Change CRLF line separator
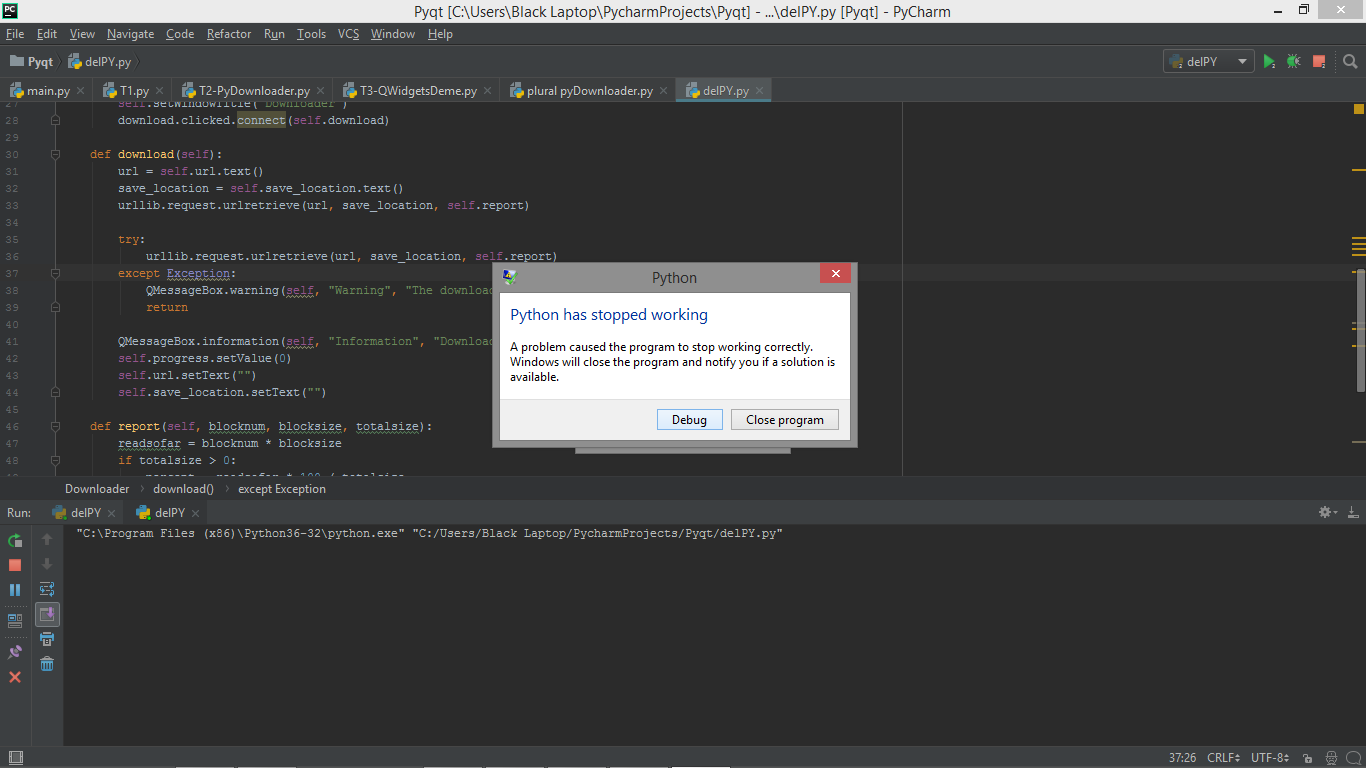Viewport: 1366px width, 768px height. click(x=1224, y=758)
